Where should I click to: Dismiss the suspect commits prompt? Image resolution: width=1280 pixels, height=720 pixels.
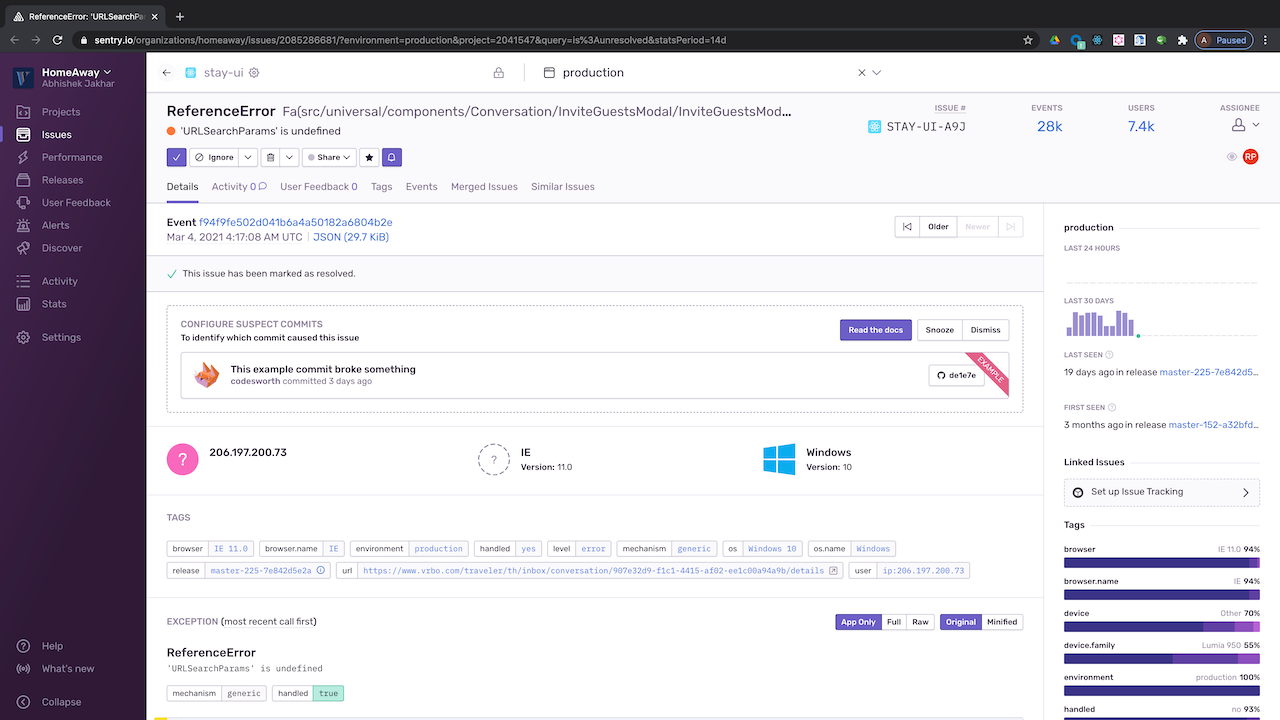coord(985,330)
